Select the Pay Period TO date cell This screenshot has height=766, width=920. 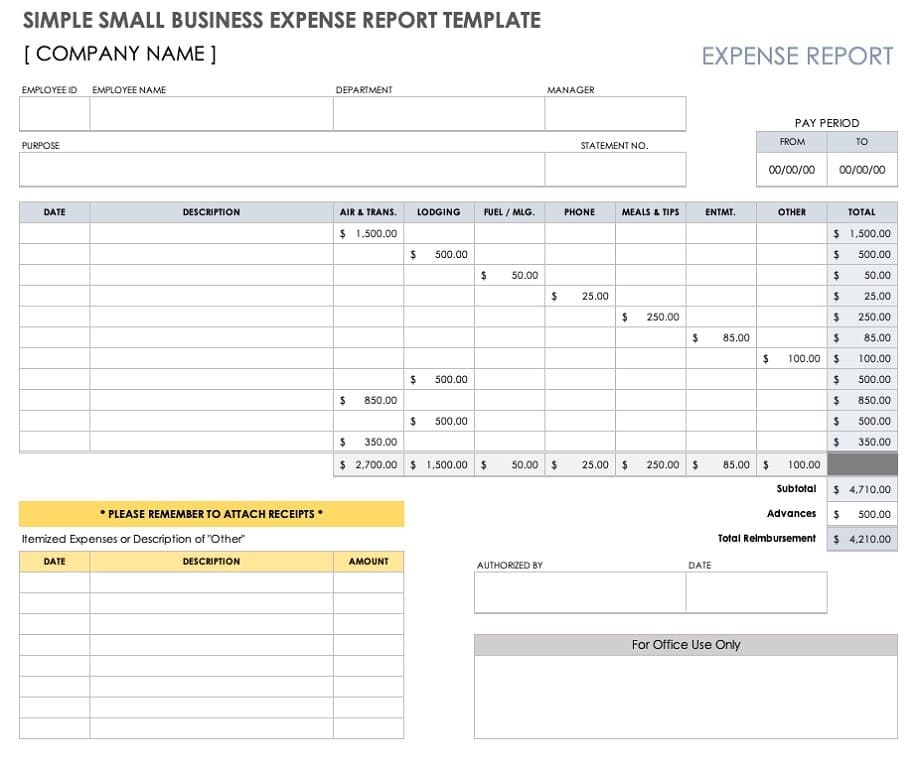point(862,169)
